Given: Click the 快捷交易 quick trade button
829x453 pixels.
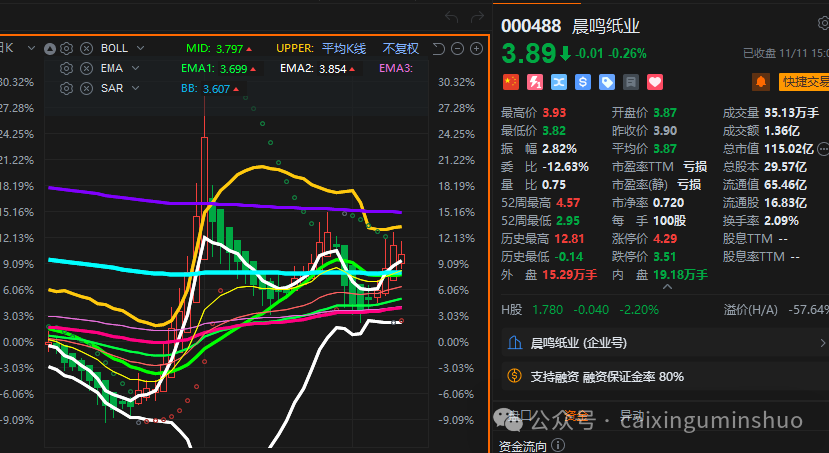Looking at the screenshot, I should click(804, 82).
